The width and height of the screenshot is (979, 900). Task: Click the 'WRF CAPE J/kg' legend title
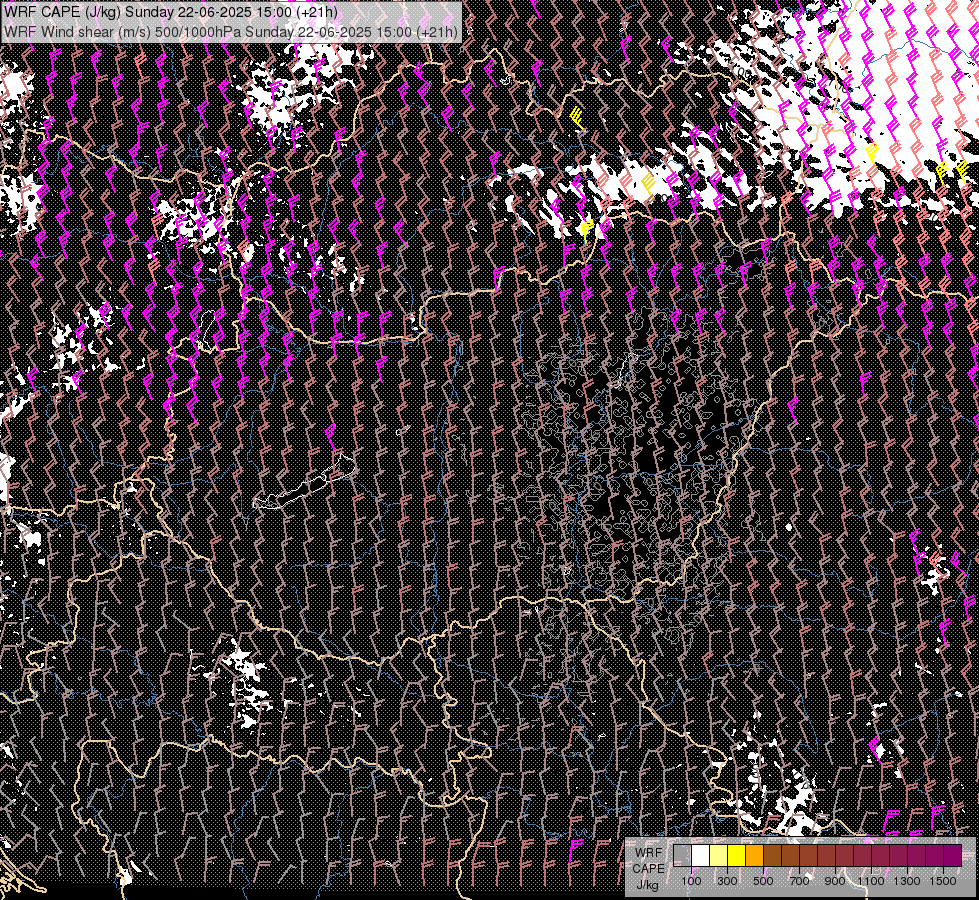pos(648,869)
